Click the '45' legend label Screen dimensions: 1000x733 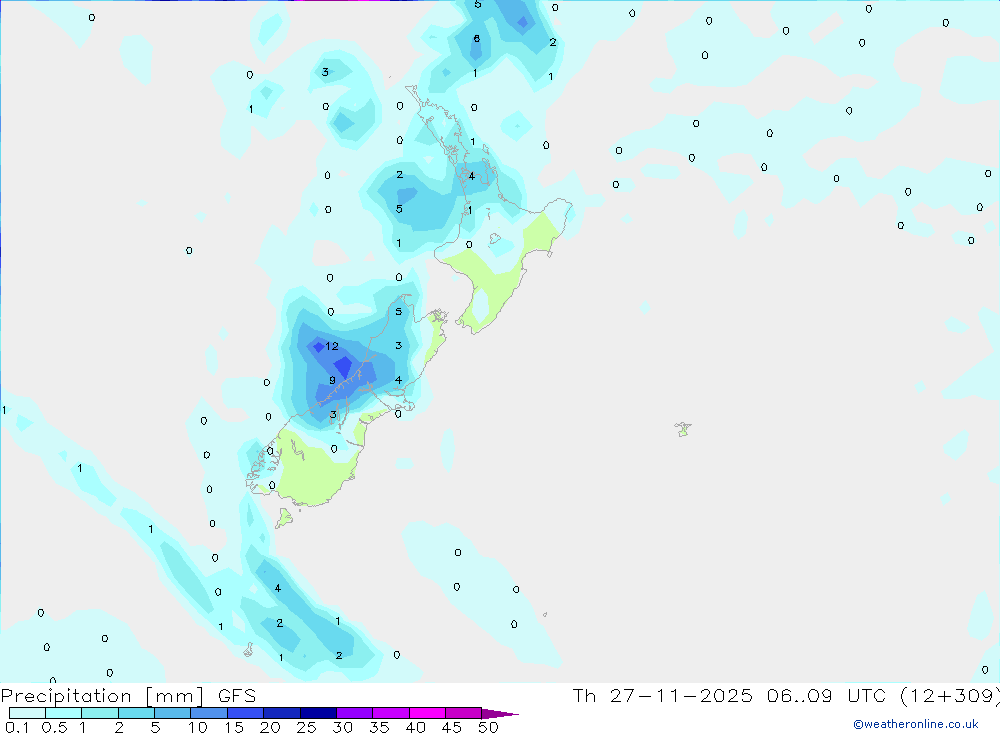452,727
